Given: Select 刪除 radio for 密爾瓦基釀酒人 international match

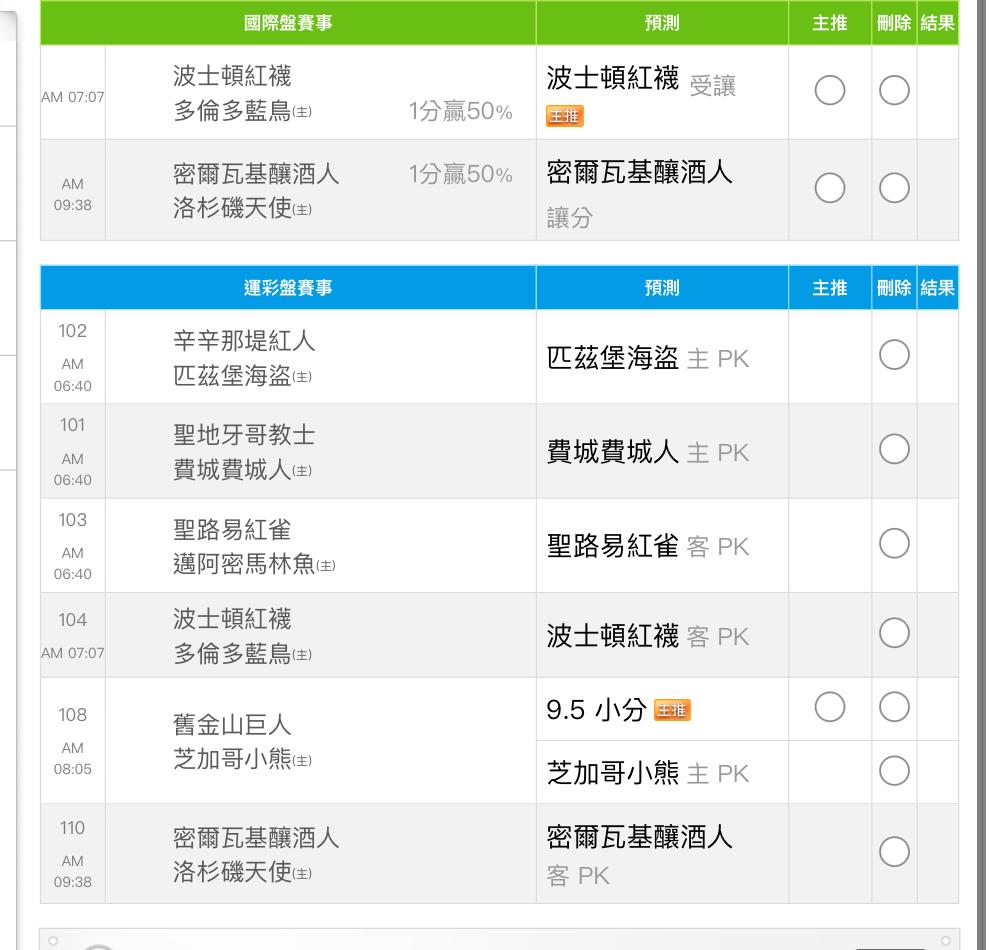Looking at the screenshot, I should [894, 187].
